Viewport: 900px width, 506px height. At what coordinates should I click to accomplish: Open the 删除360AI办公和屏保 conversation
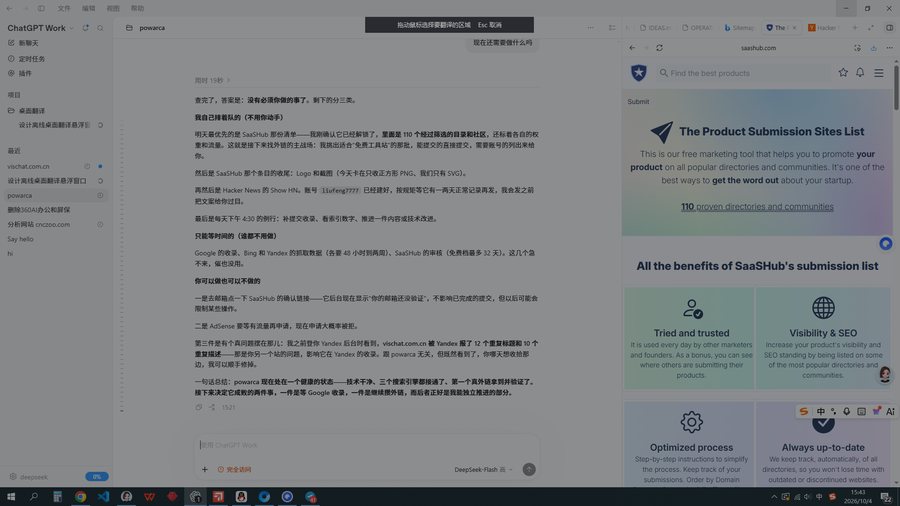pos(56,210)
